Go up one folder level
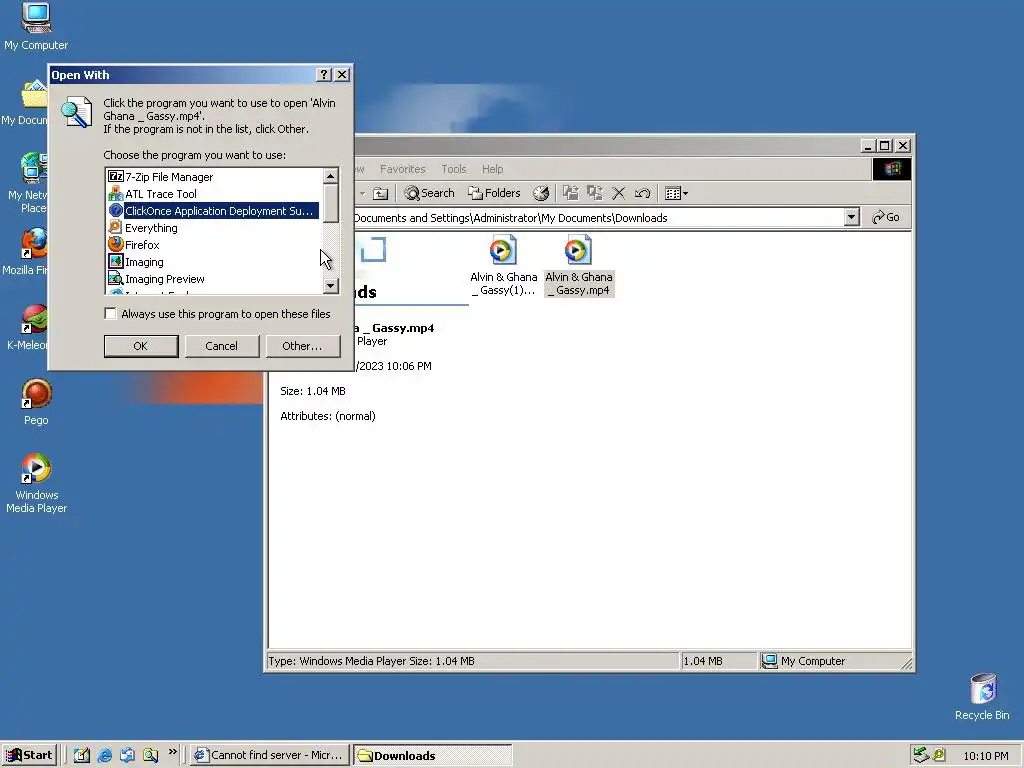This screenshot has height=768, width=1024. pyautogui.click(x=380, y=193)
